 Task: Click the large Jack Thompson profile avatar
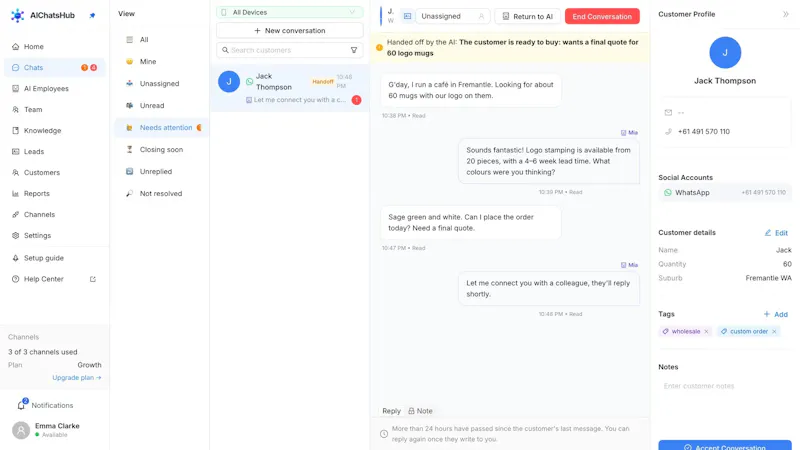[724, 53]
